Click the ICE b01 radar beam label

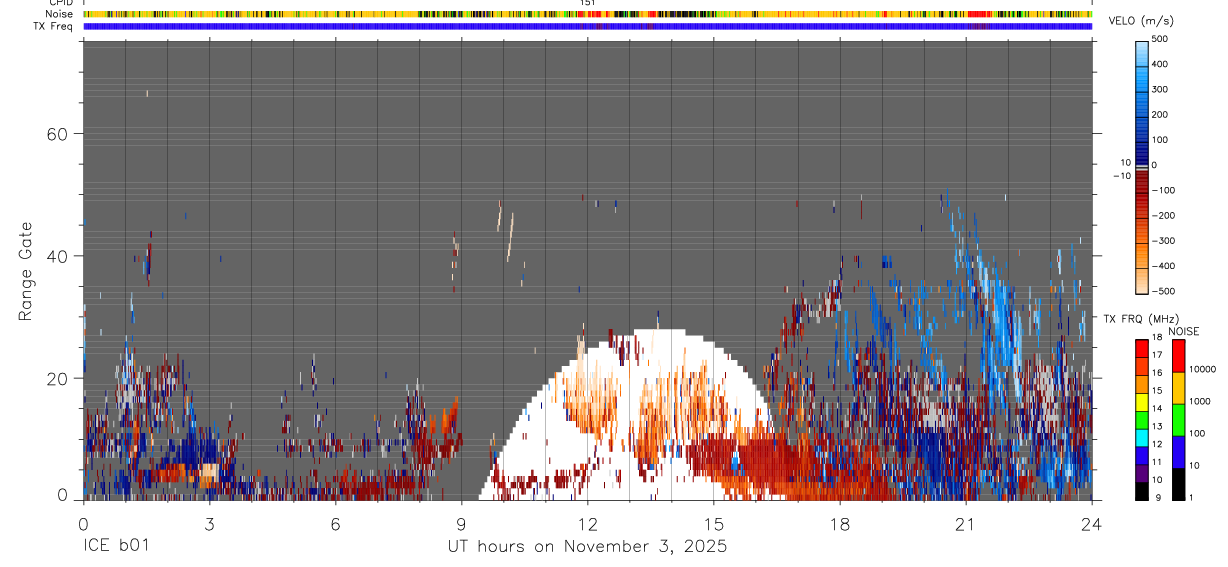click(117, 547)
